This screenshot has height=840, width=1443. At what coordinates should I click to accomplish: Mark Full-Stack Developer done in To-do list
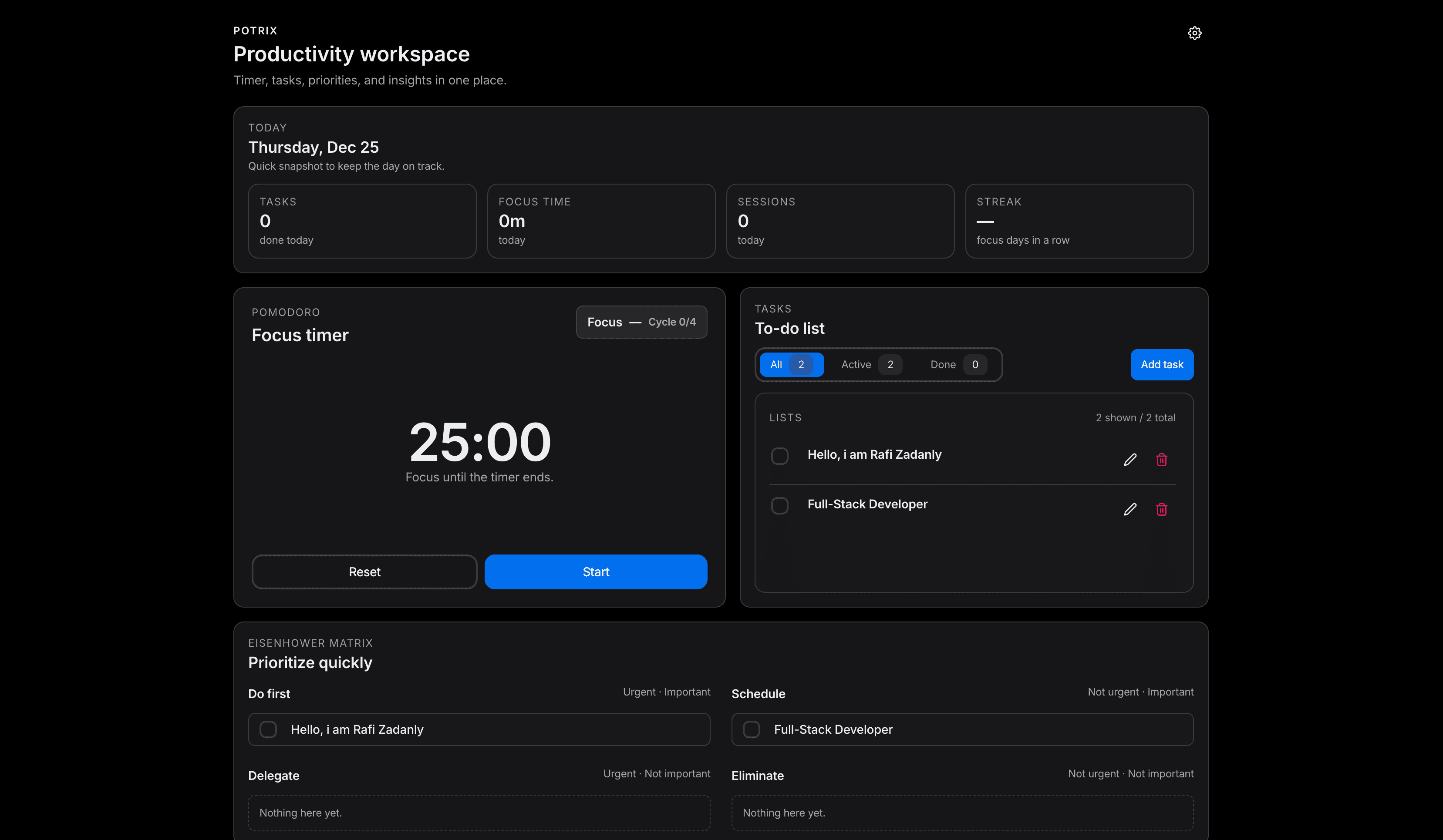click(x=779, y=506)
